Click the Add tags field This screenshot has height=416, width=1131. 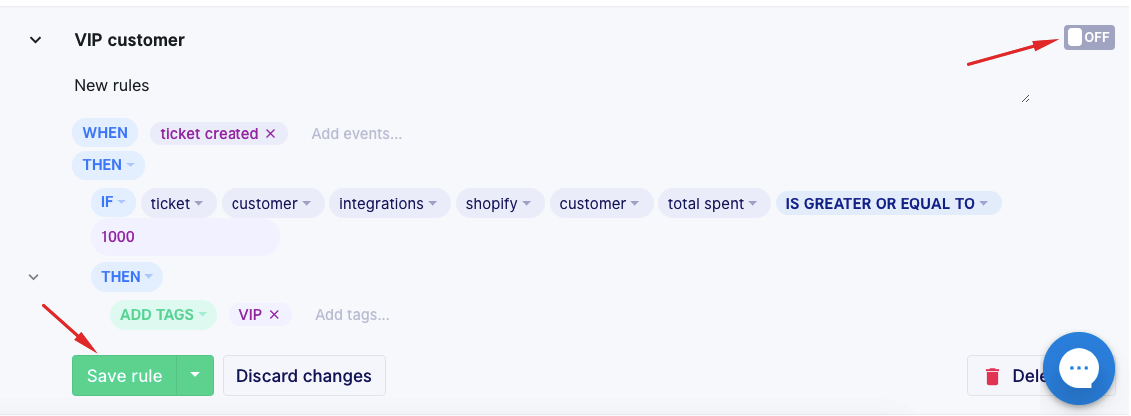tap(352, 315)
